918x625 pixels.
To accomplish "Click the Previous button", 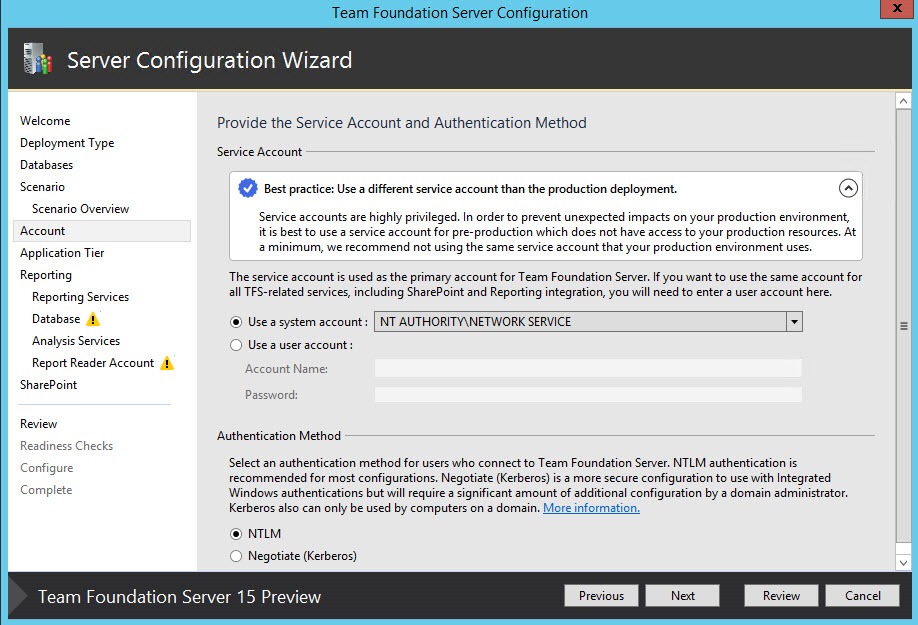I will tap(601, 596).
